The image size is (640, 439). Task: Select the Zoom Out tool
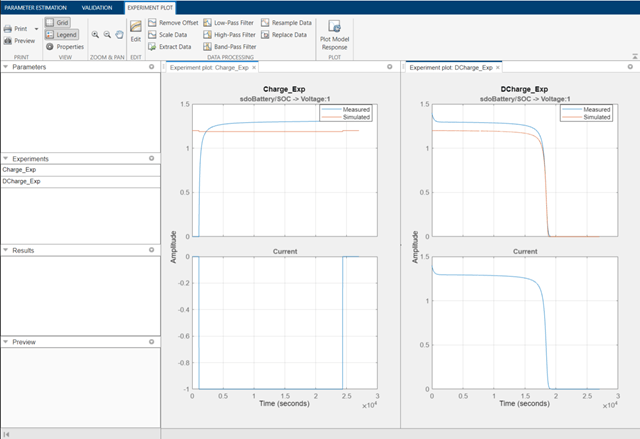point(107,35)
